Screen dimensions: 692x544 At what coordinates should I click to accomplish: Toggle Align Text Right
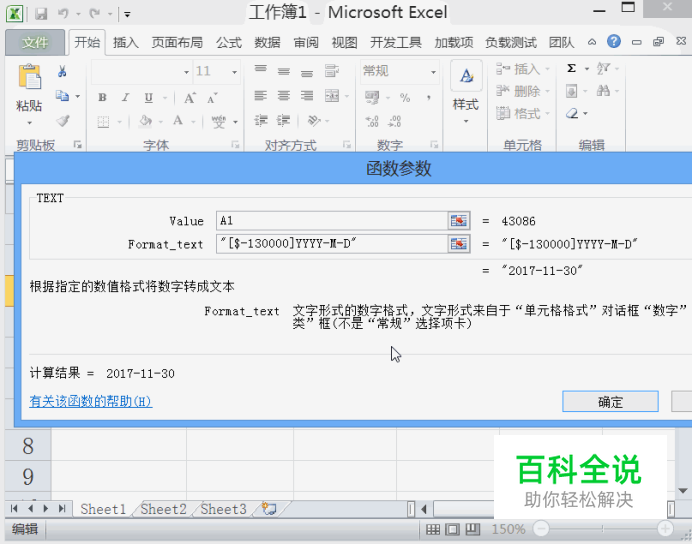click(x=307, y=95)
